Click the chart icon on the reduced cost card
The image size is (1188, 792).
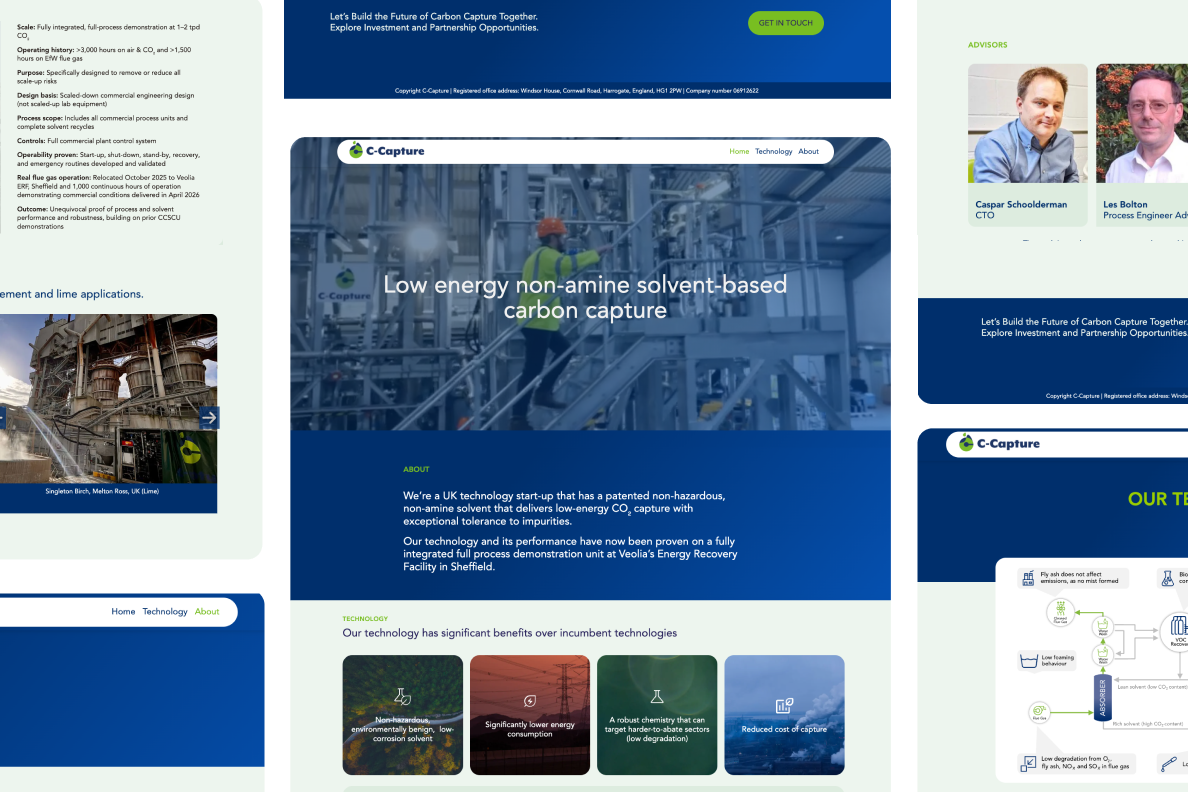coord(784,706)
